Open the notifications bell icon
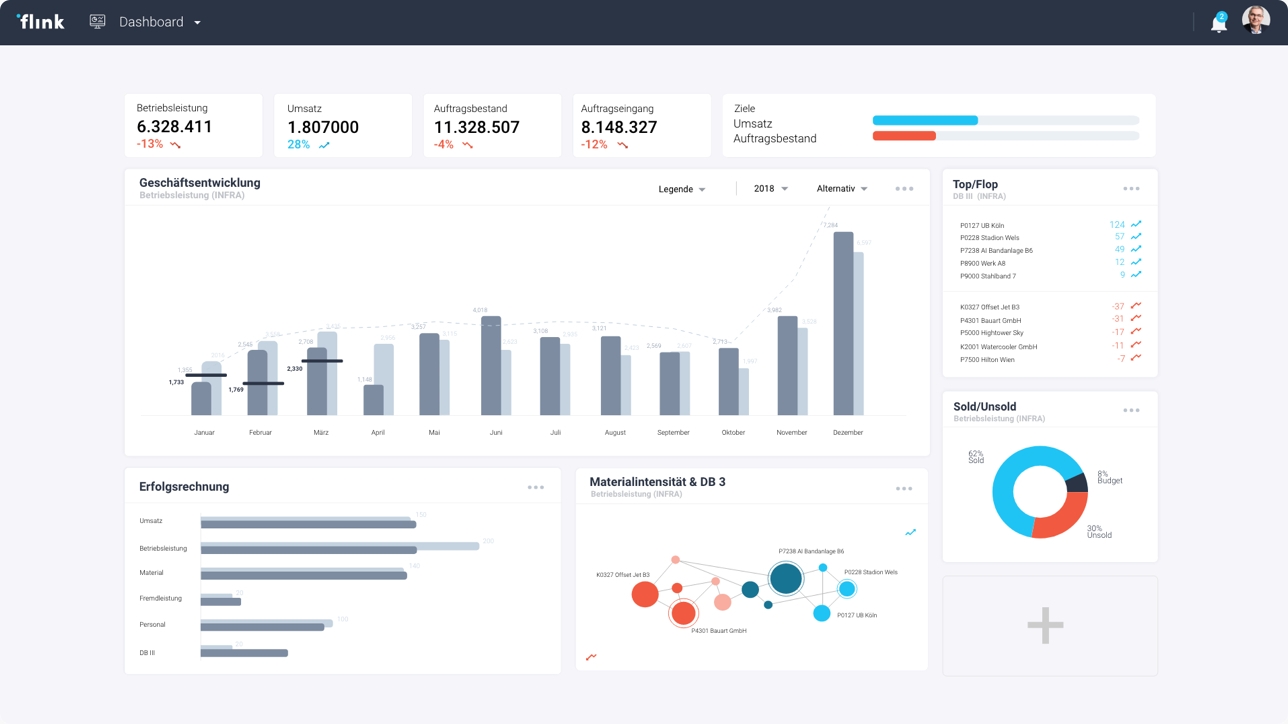The width and height of the screenshot is (1288, 724). click(x=1218, y=23)
